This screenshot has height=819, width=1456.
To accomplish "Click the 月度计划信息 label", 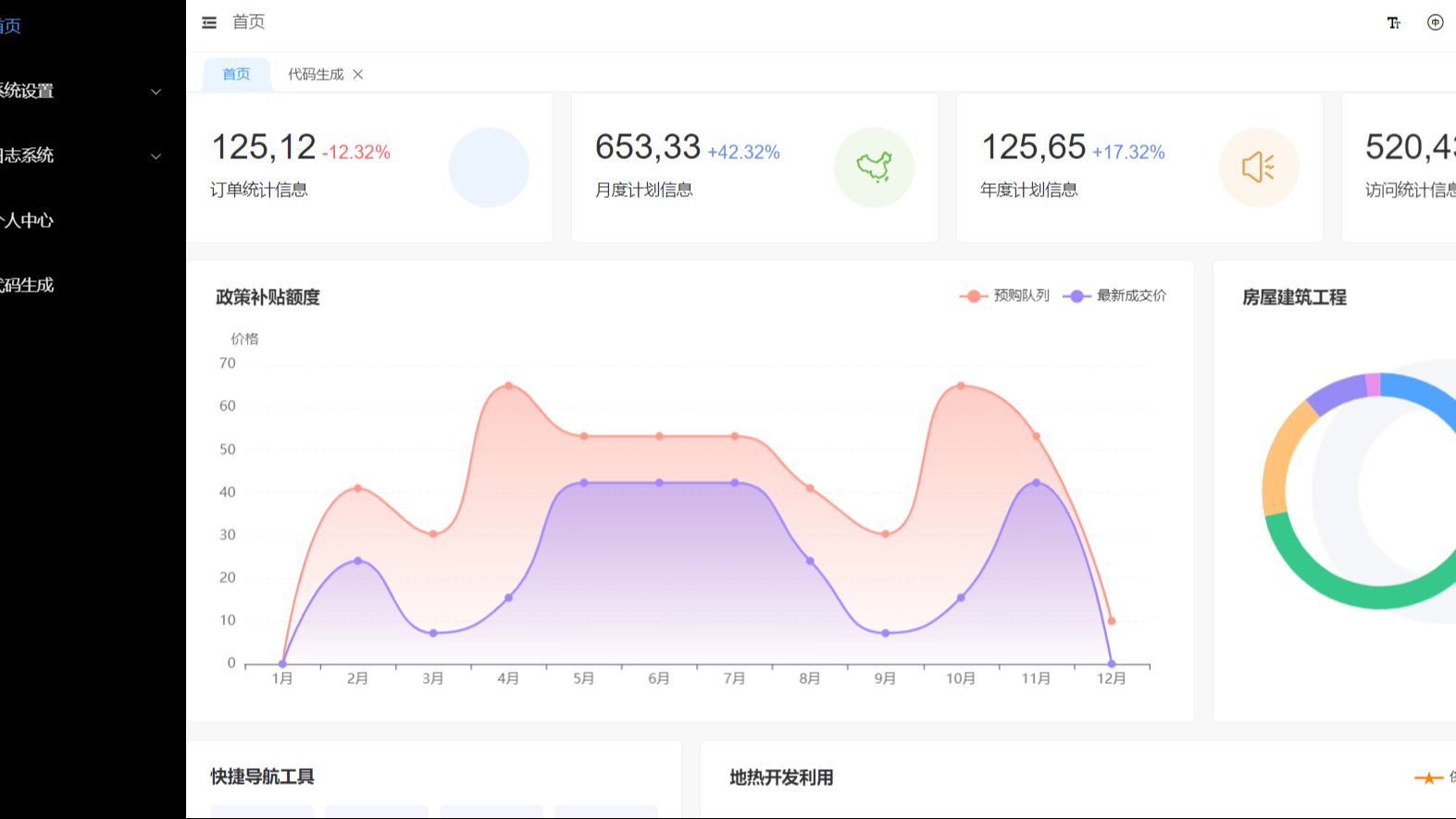I will [644, 190].
